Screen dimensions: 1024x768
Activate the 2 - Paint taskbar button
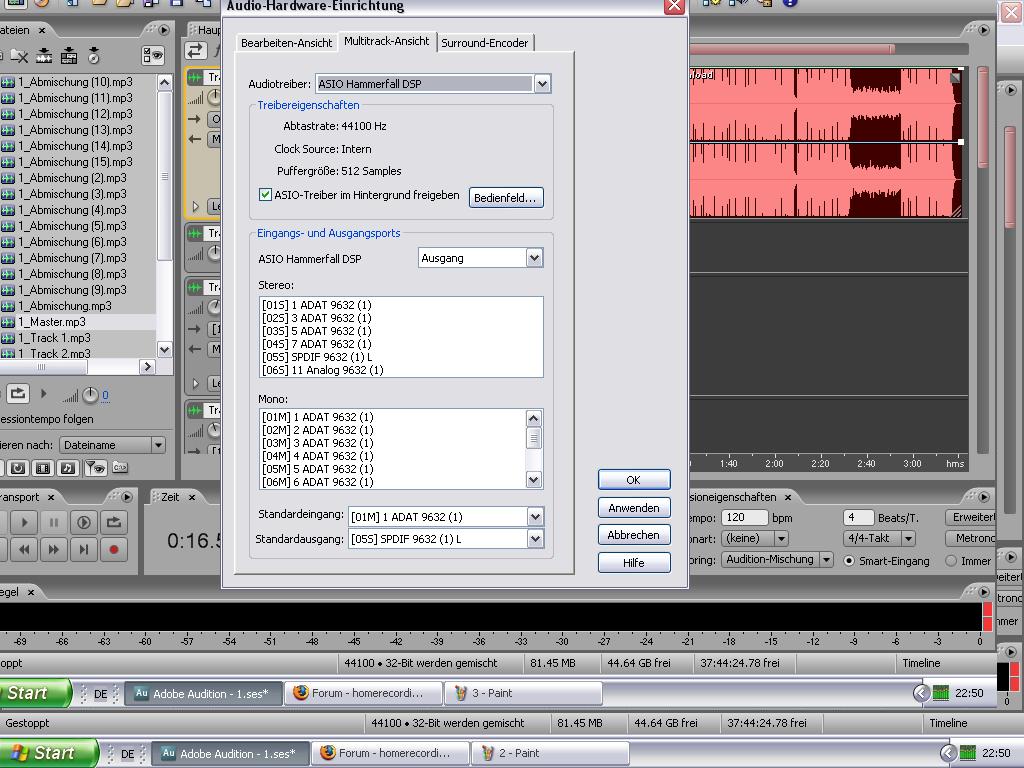tap(549, 753)
